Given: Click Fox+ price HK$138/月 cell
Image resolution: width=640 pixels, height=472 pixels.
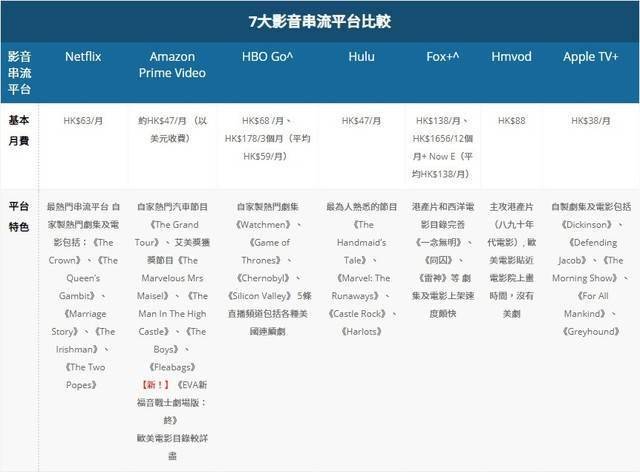Looking at the screenshot, I should [x=442, y=147].
